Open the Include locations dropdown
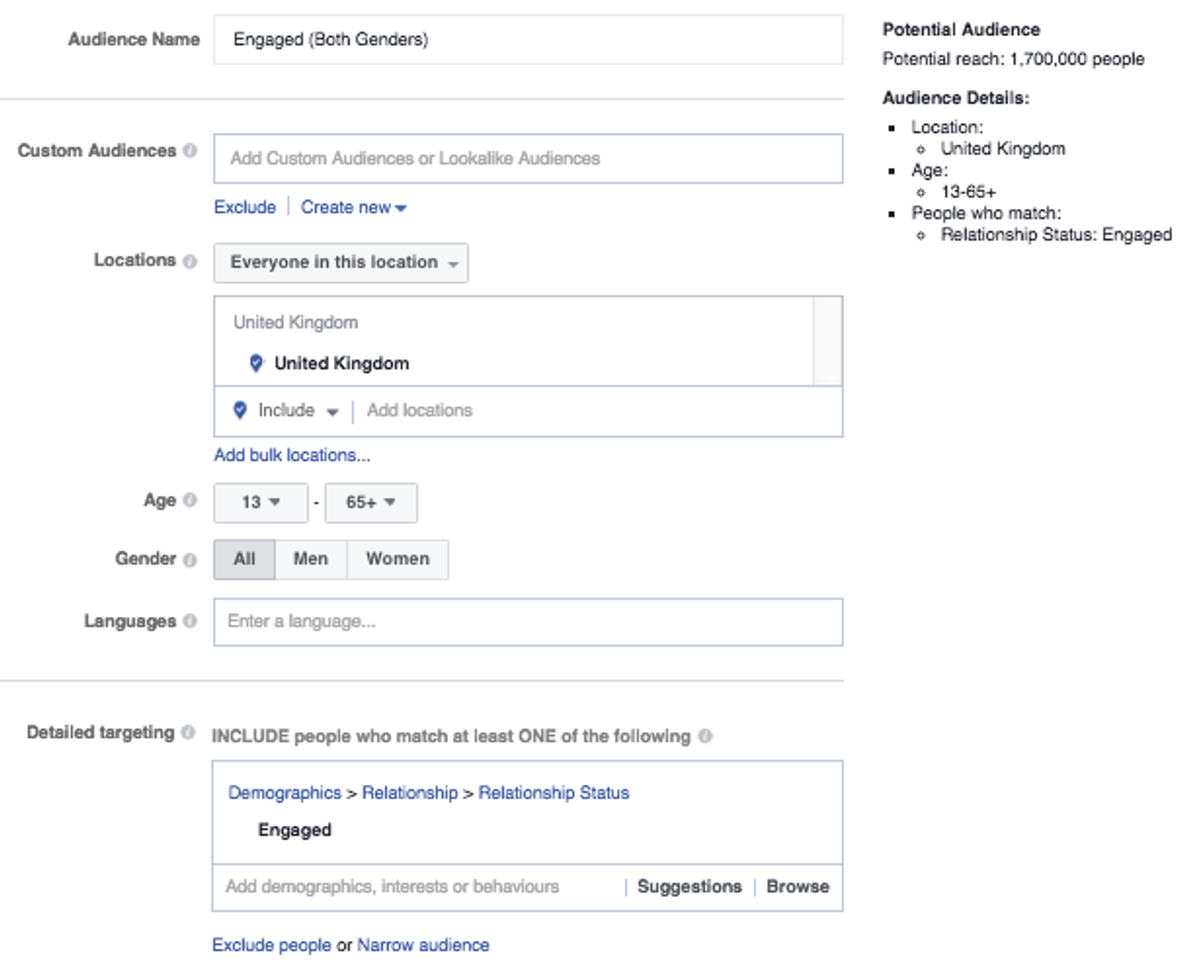The height and width of the screenshot is (976, 1200). click(286, 411)
